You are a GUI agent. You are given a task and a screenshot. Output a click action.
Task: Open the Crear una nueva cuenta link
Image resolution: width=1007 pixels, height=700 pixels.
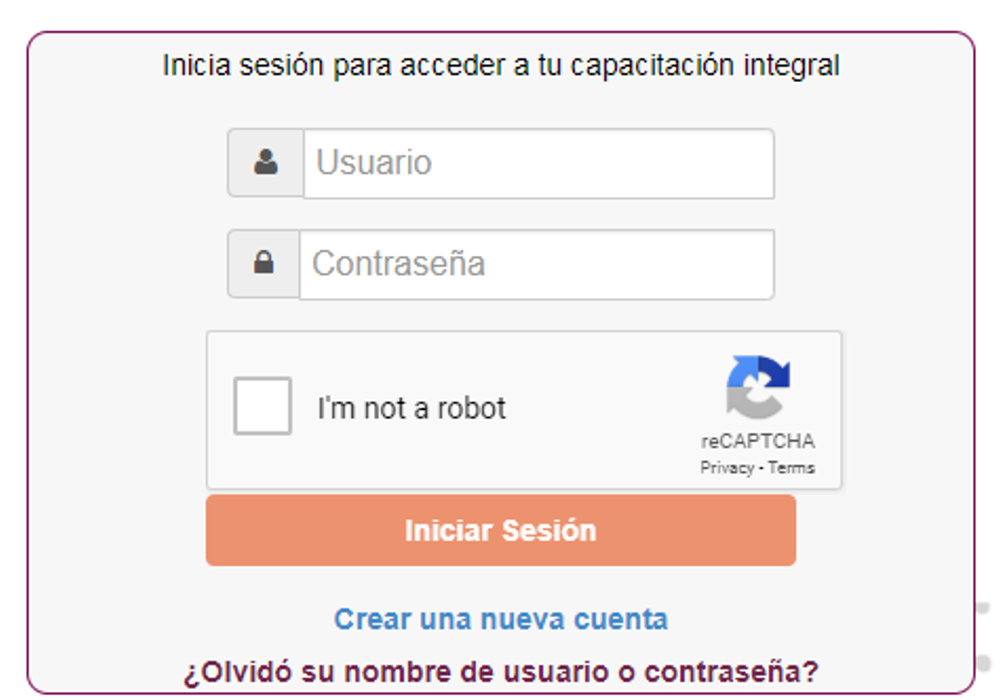[501, 619]
